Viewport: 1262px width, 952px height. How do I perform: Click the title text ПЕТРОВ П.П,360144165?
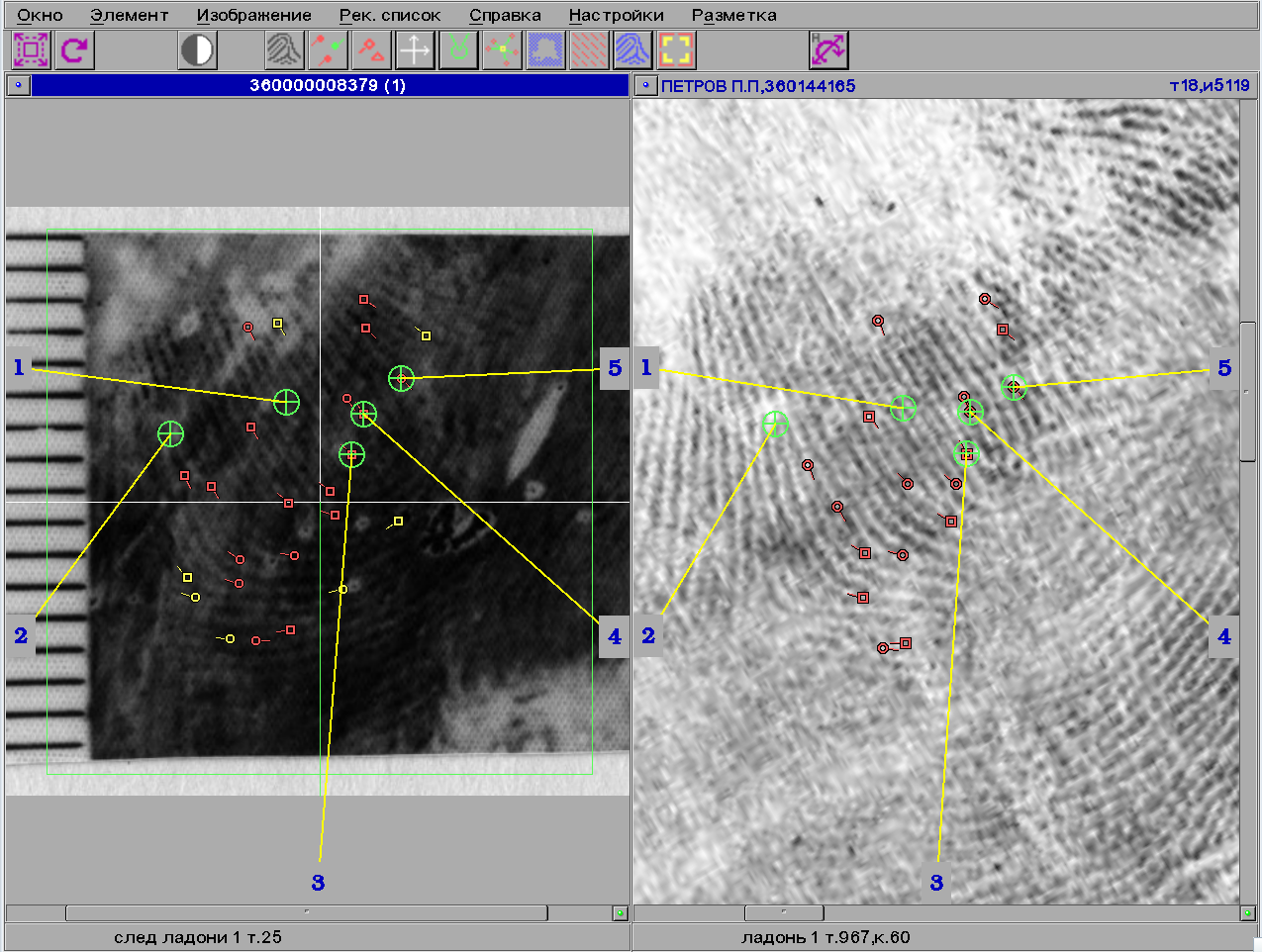pyautogui.click(x=758, y=86)
